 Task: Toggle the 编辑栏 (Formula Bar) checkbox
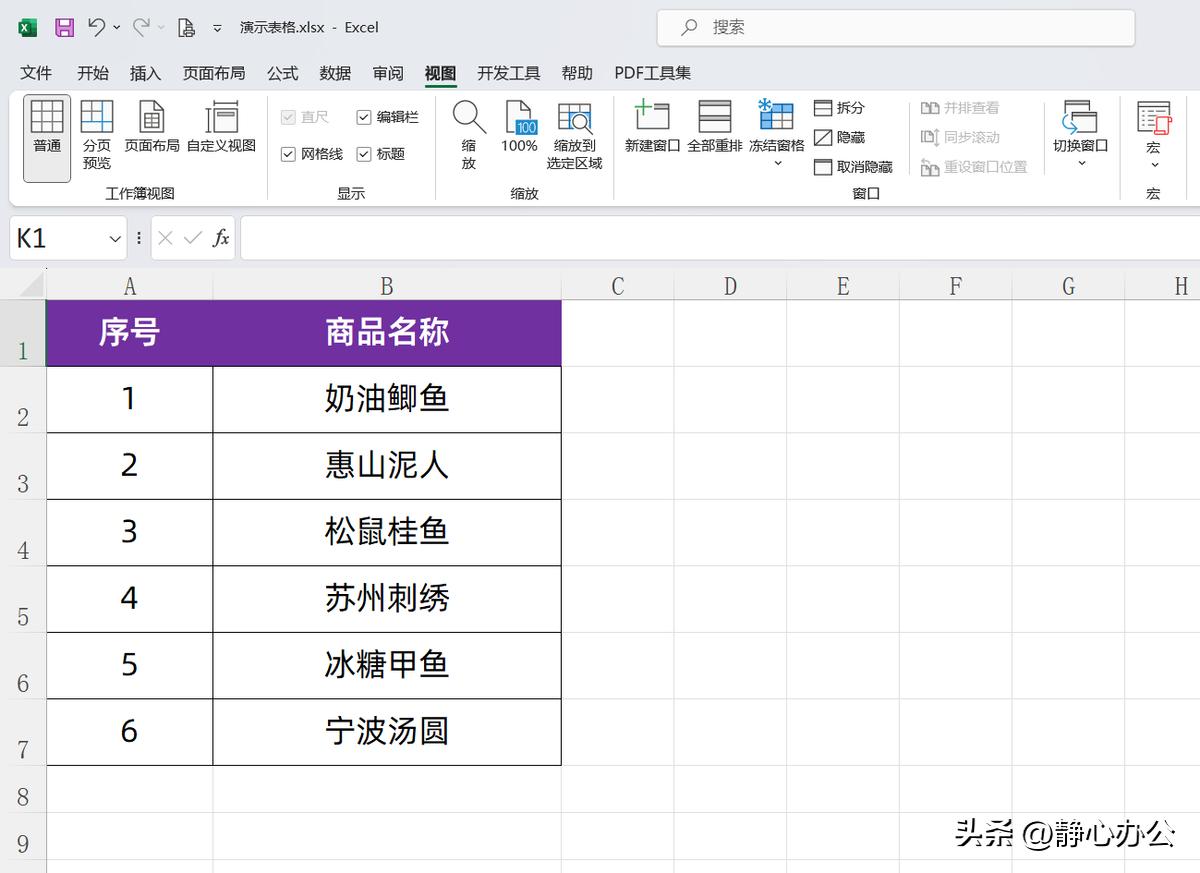pyautogui.click(x=364, y=116)
